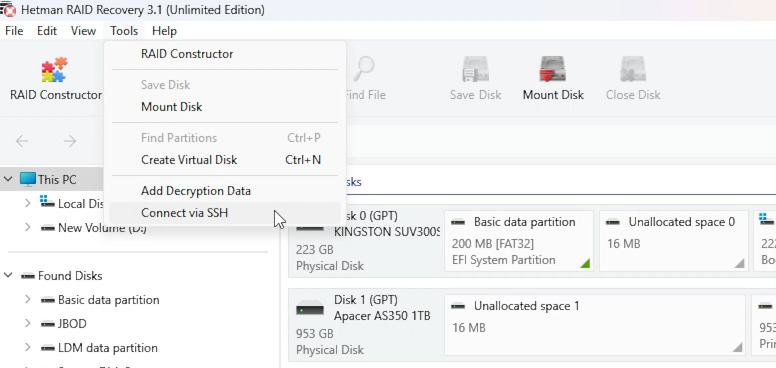Click the forward navigation arrow

70,141
